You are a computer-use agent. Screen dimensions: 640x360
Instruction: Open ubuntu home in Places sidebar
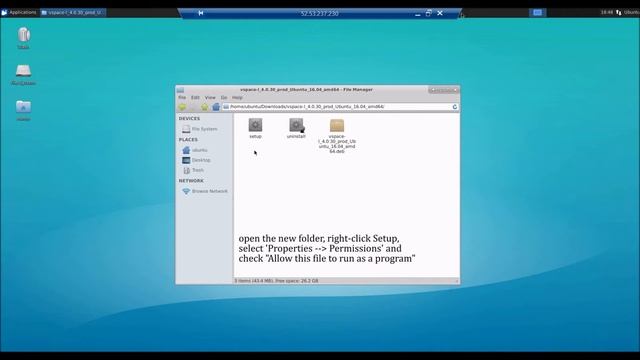click(195, 150)
